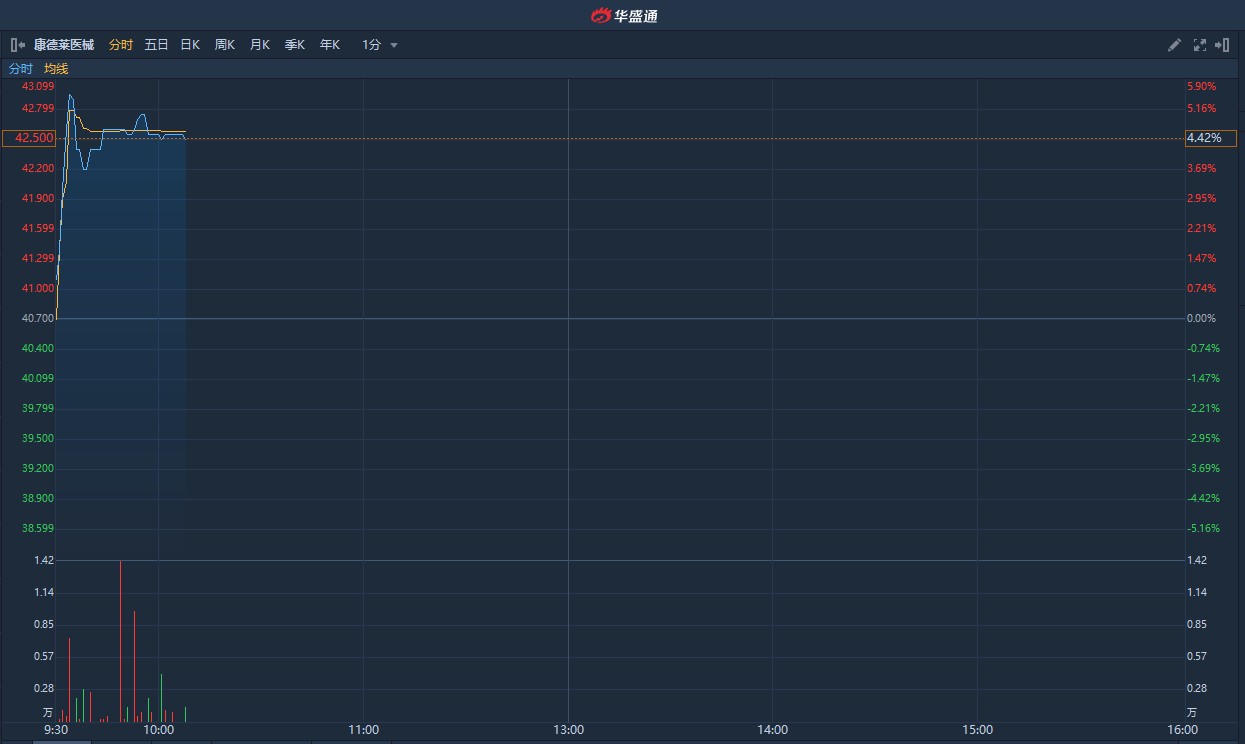Open the 月K chart tab
This screenshot has height=744, width=1245.
pos(260,45)
